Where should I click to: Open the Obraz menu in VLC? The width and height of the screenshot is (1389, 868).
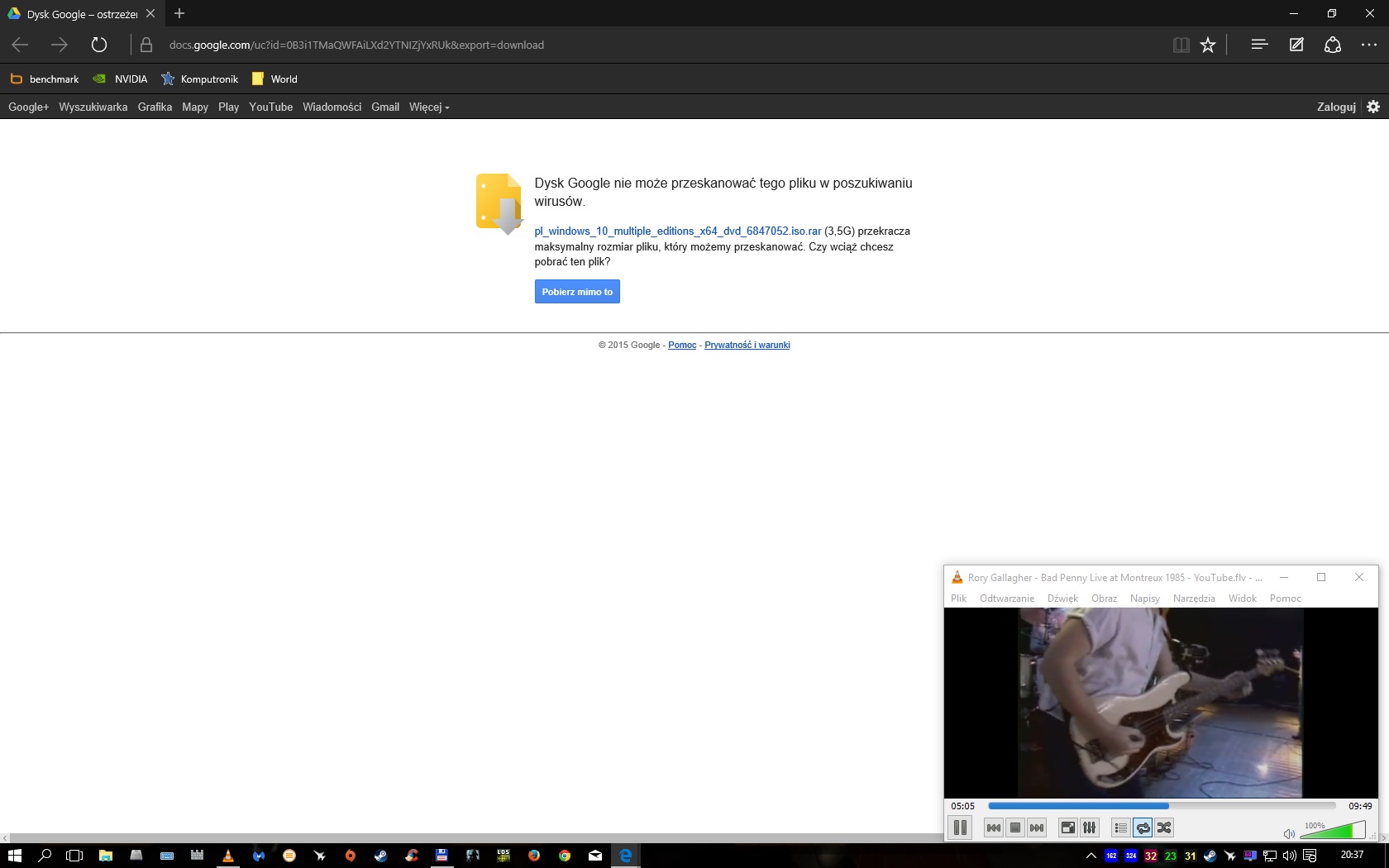[1104, 599]
